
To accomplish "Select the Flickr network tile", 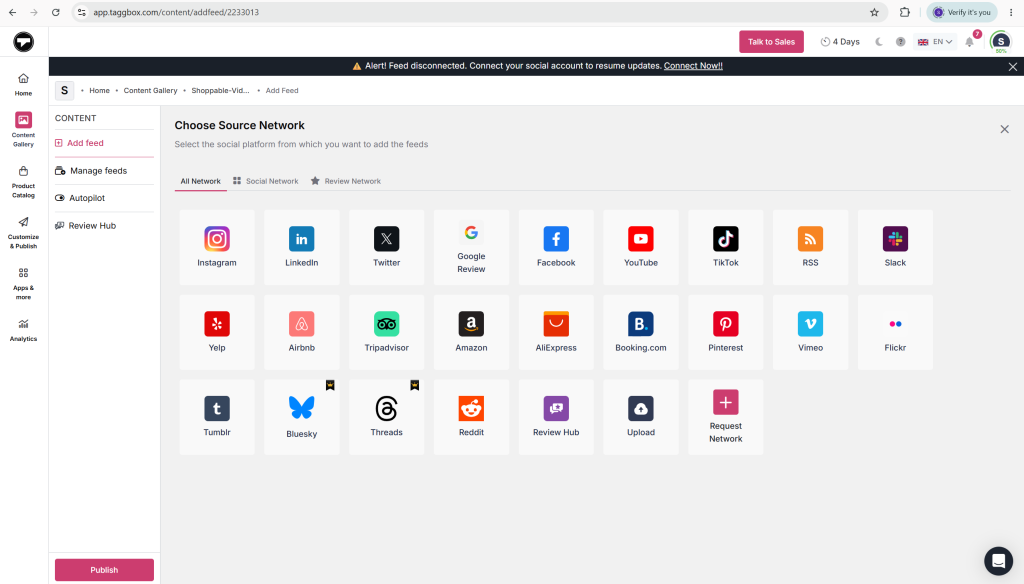I will [x=895, y=332].
